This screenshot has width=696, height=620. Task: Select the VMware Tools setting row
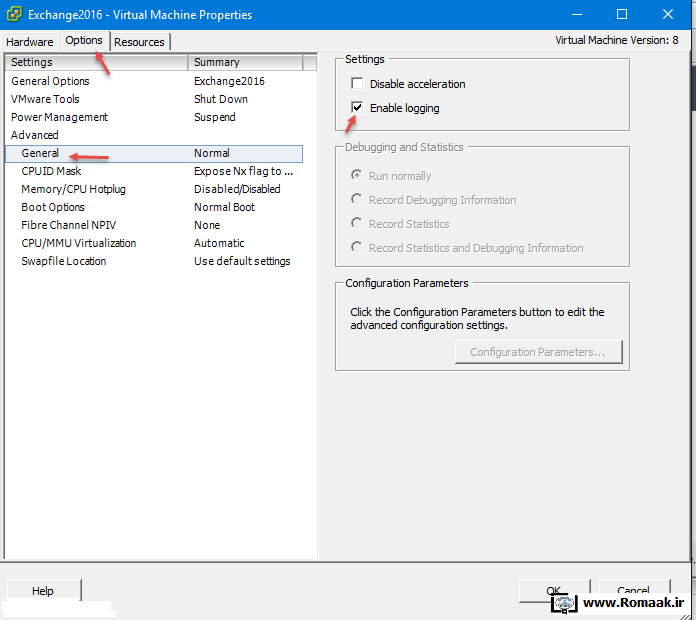pos(154,99)
